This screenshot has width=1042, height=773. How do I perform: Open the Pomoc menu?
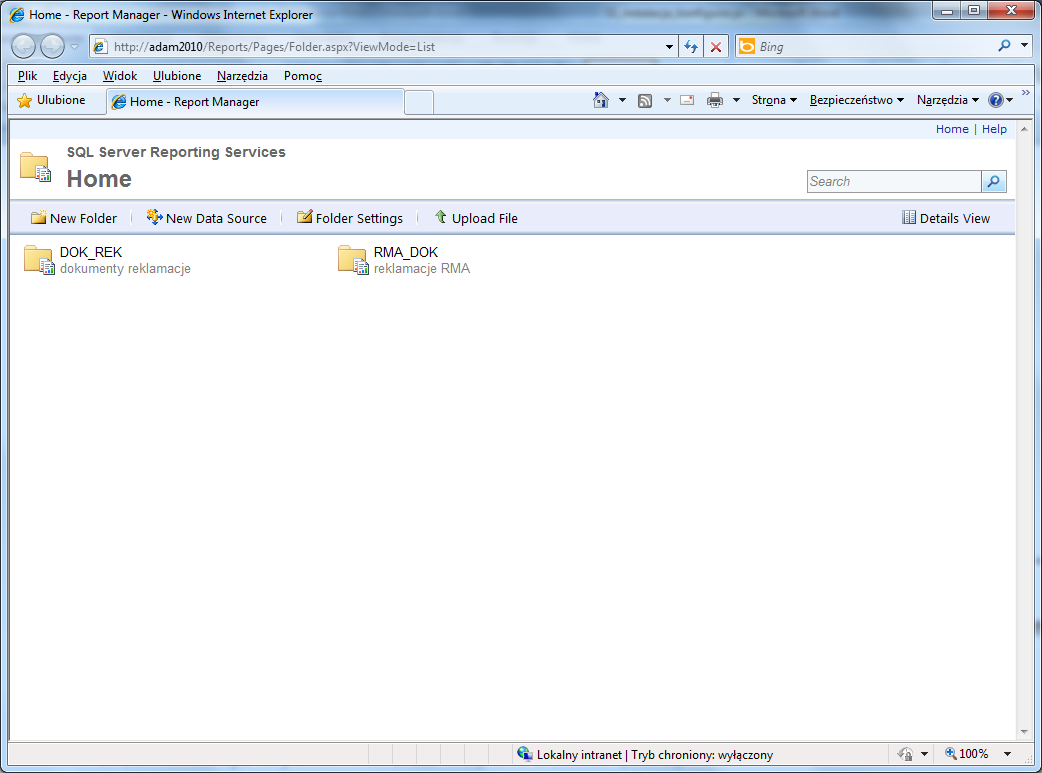303,76
